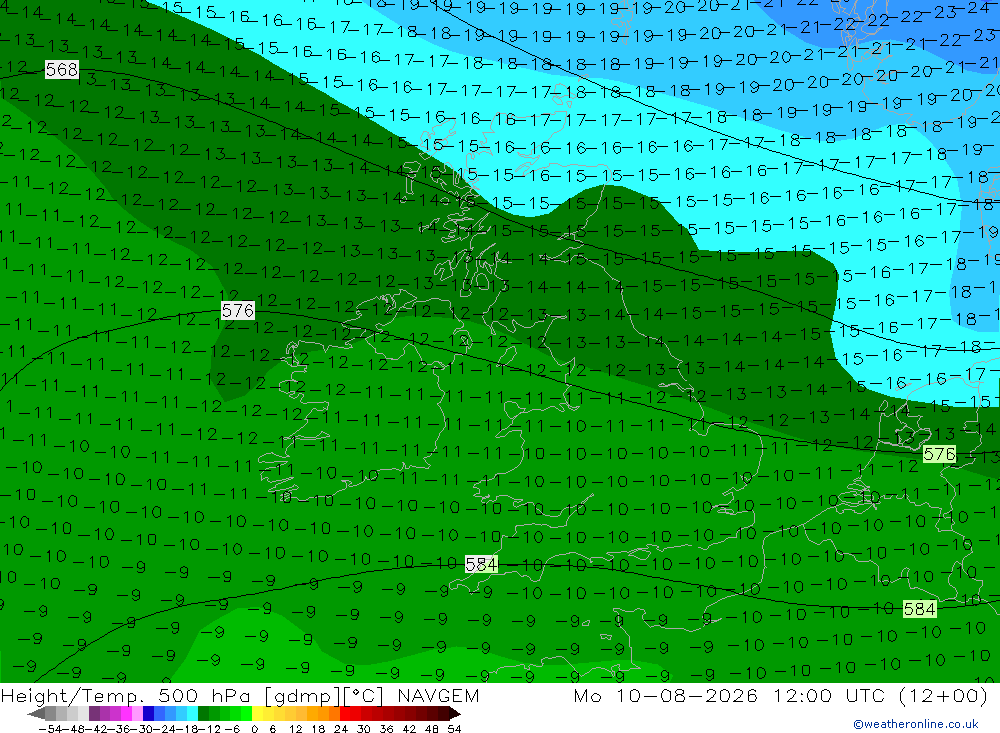Click the 576 contour label near Denmark
This screenshot has width=1000, height=733.
[939, 454]
